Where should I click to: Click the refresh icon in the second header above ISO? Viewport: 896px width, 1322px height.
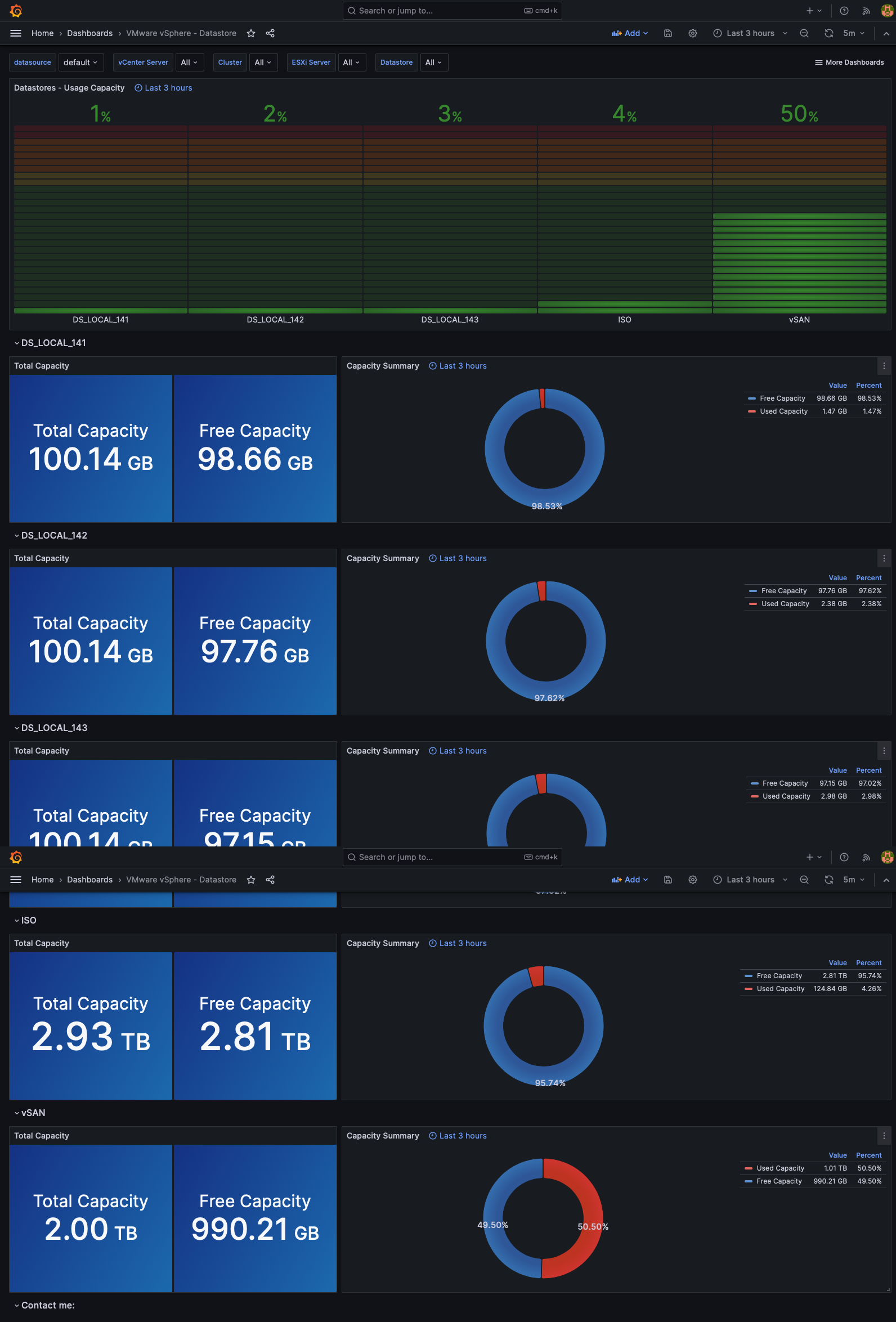coord(829,880)
